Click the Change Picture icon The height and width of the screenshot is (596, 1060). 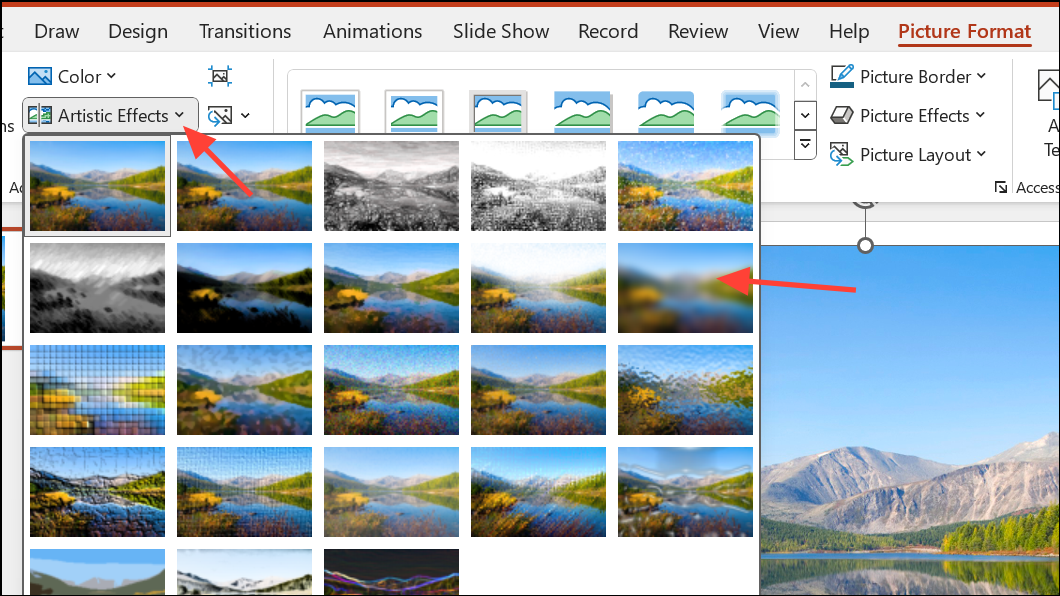220,116
